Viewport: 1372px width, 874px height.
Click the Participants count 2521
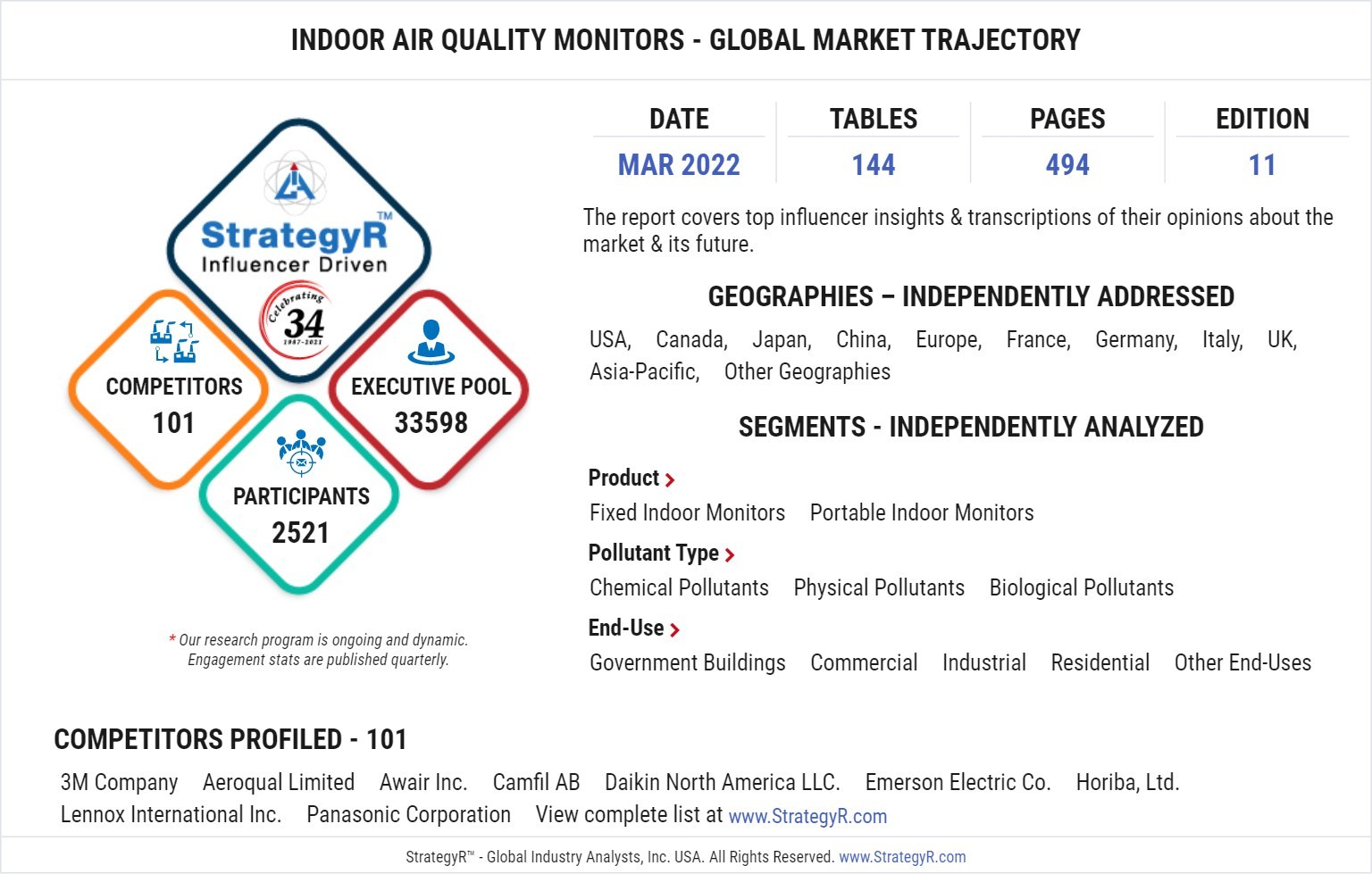point(301,533)
